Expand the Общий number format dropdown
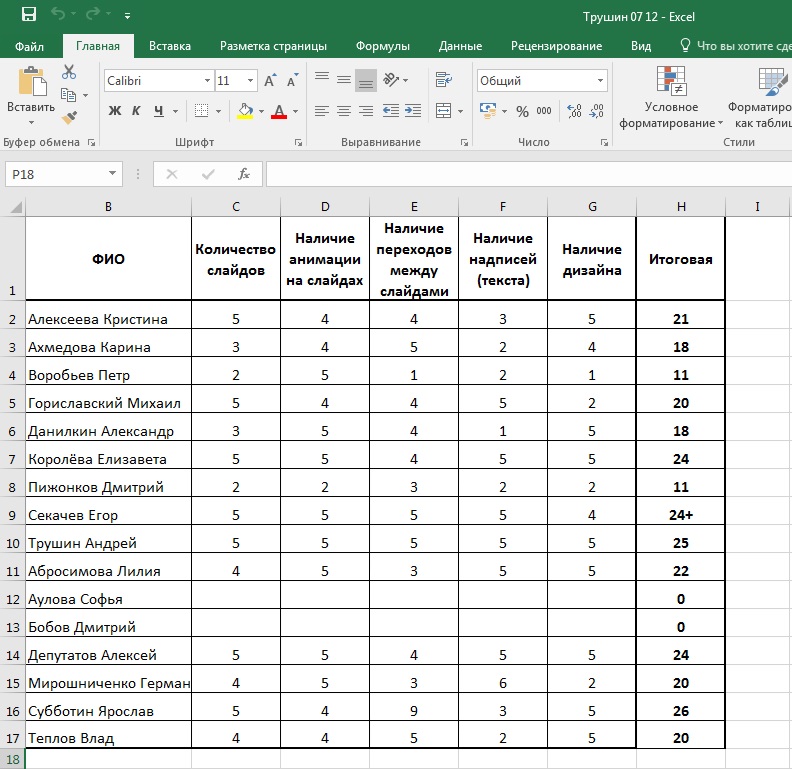792x769 pixels. [600, 80]
